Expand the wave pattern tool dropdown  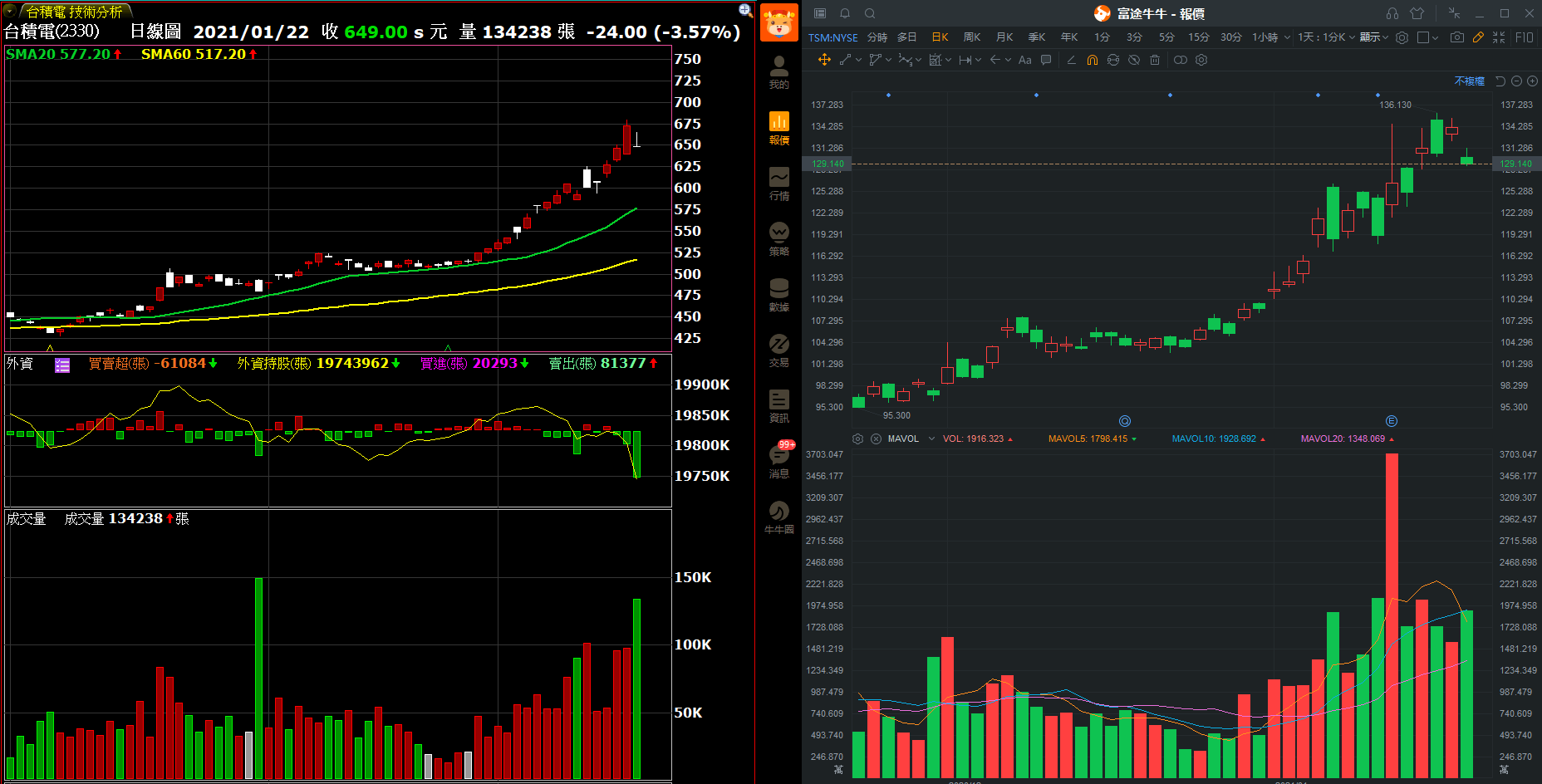918,60
